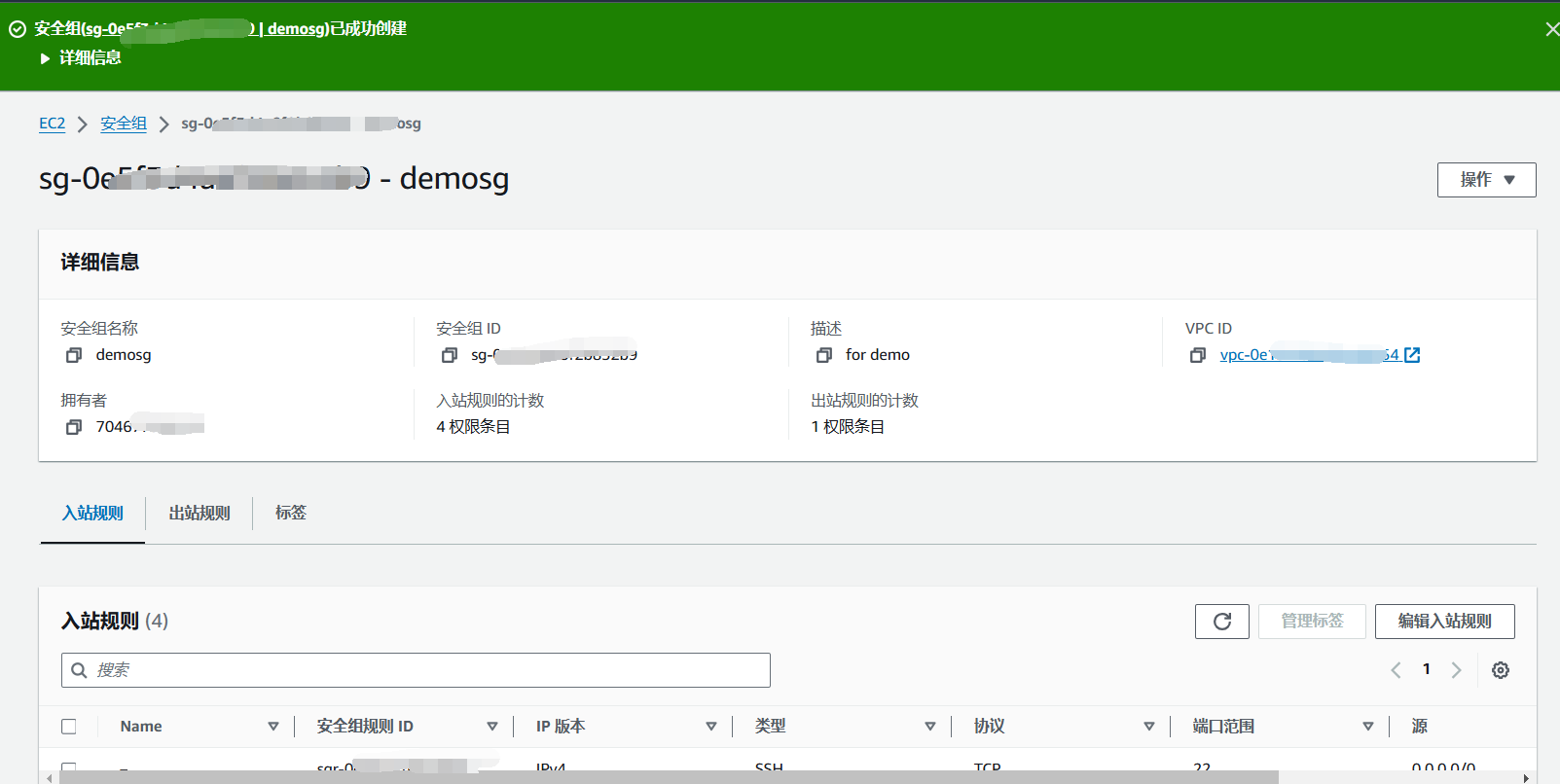Viewport: 1560px width, 784px height.
Task: Open the EC2 breadcrumb link
Action: click(52, 124)
